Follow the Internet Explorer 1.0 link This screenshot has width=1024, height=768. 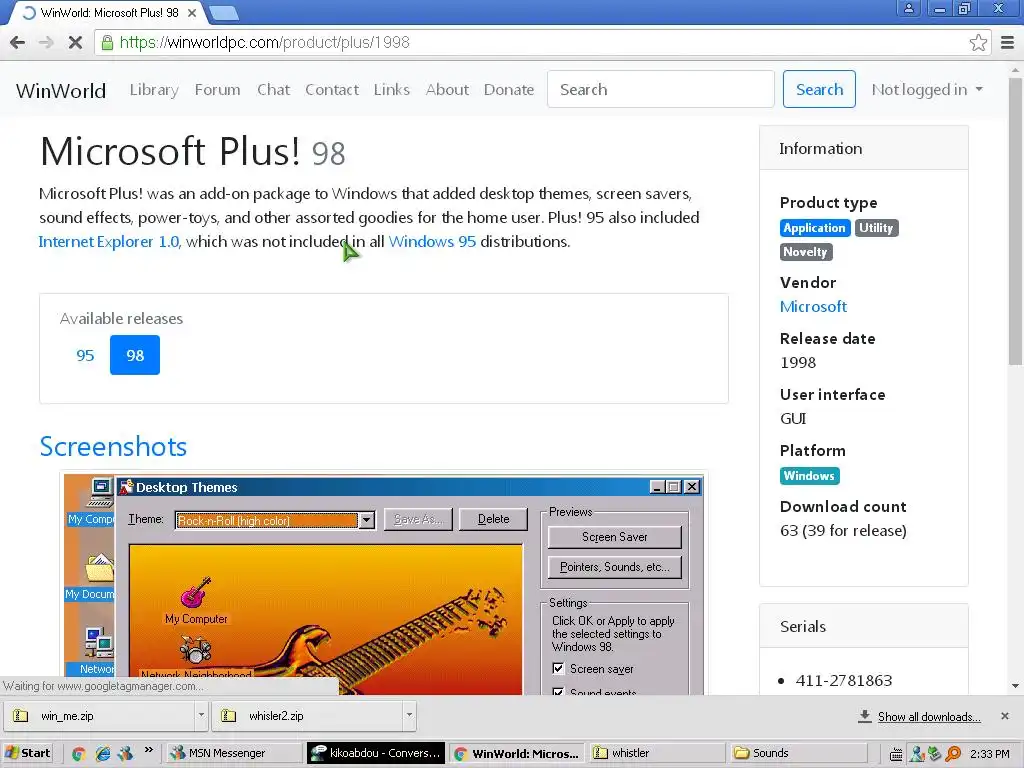point(109,242)
